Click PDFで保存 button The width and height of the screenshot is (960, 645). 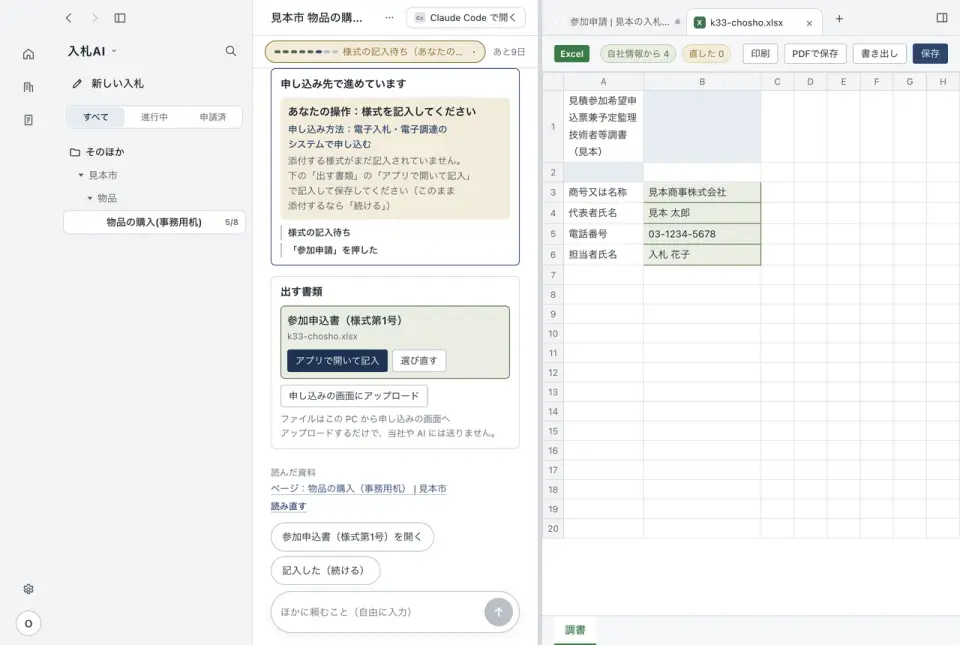tap(815, 54)
